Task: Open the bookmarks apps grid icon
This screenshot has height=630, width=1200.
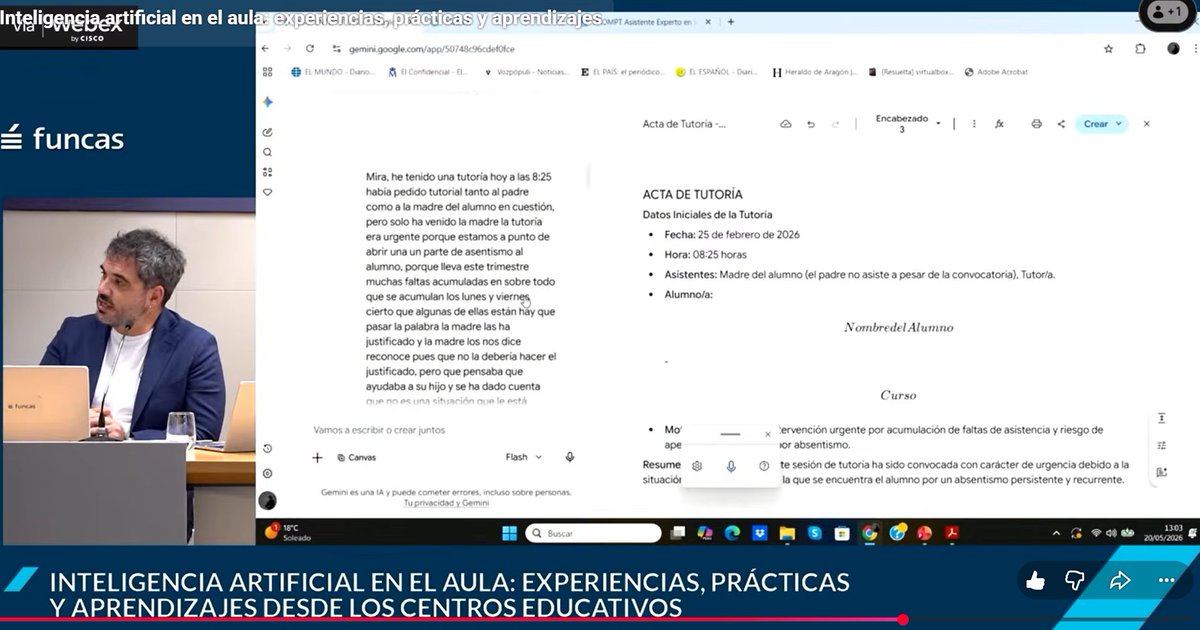Action: [x=267, y=72]
